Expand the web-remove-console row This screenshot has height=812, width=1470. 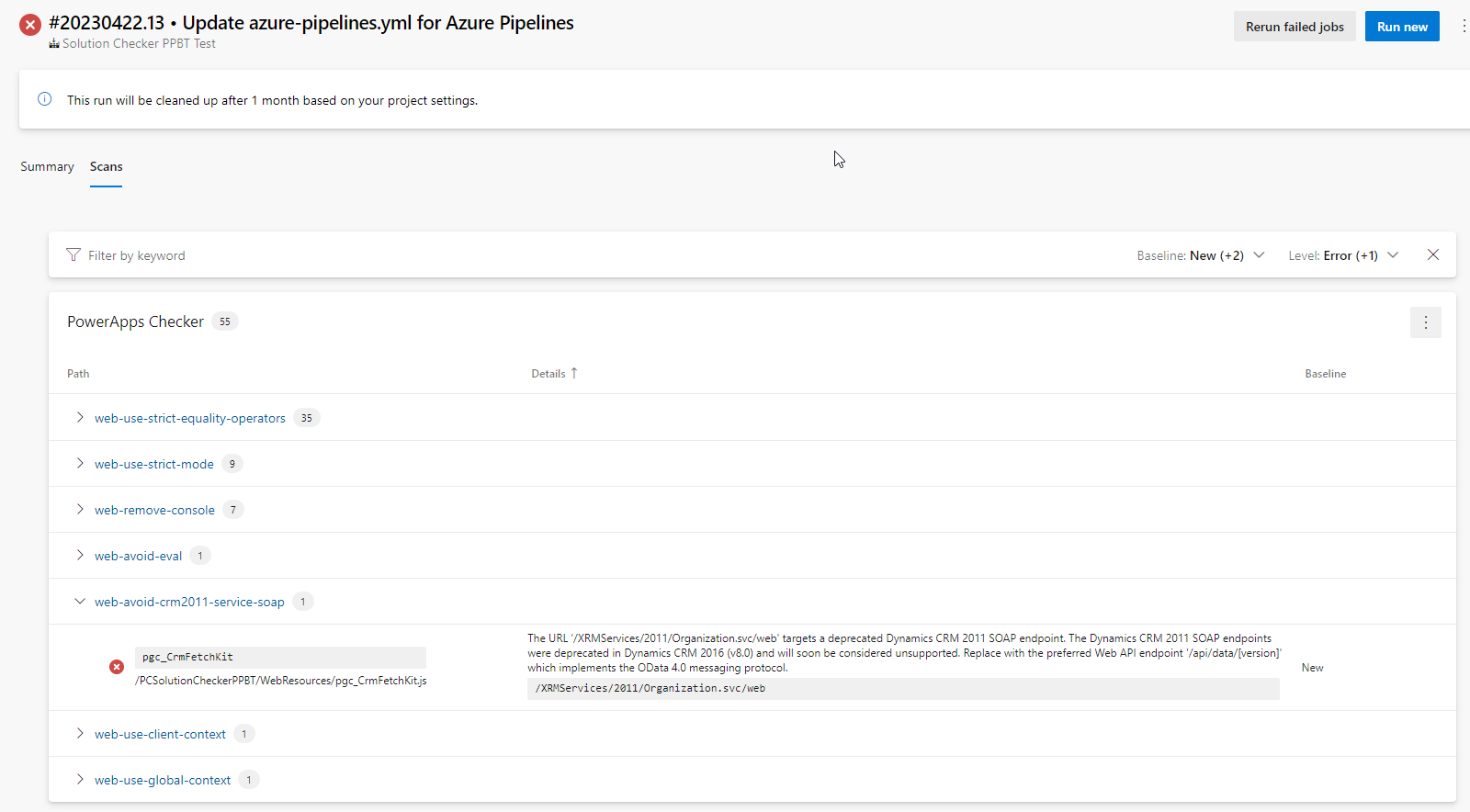[x=80, y=509]
